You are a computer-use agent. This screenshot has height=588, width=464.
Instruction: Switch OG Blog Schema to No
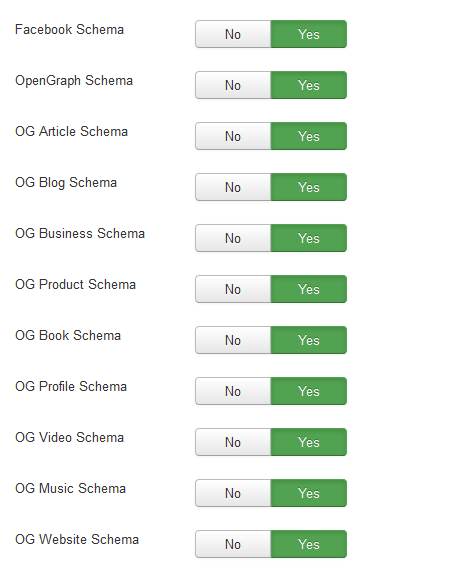(233, 187)
